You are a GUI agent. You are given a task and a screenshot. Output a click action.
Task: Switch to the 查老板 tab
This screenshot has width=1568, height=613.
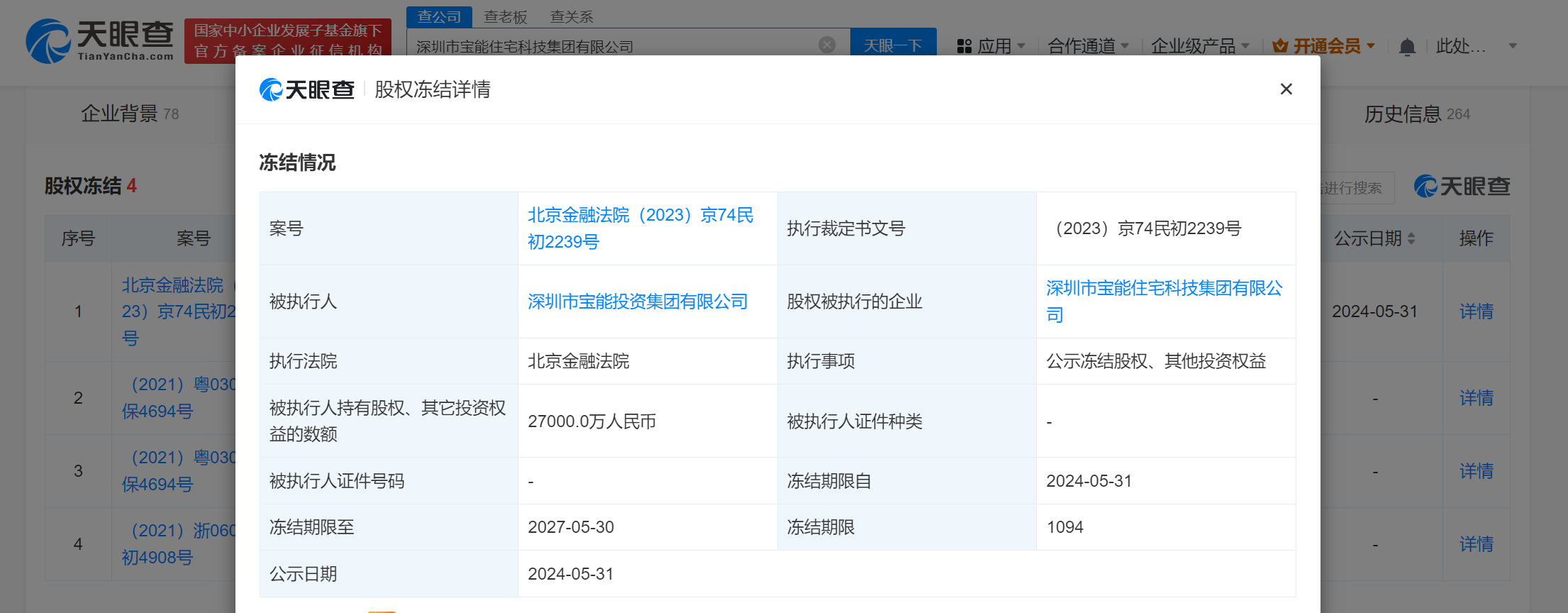pos(505,16)
